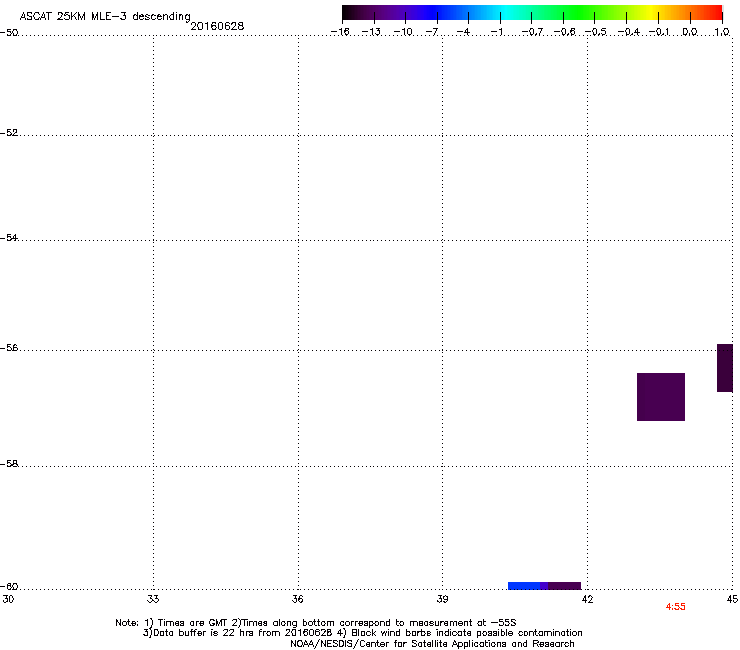Click the dark purple patch at longitude 45
This screenshot has height=650, width=740.
coord(725,368)
